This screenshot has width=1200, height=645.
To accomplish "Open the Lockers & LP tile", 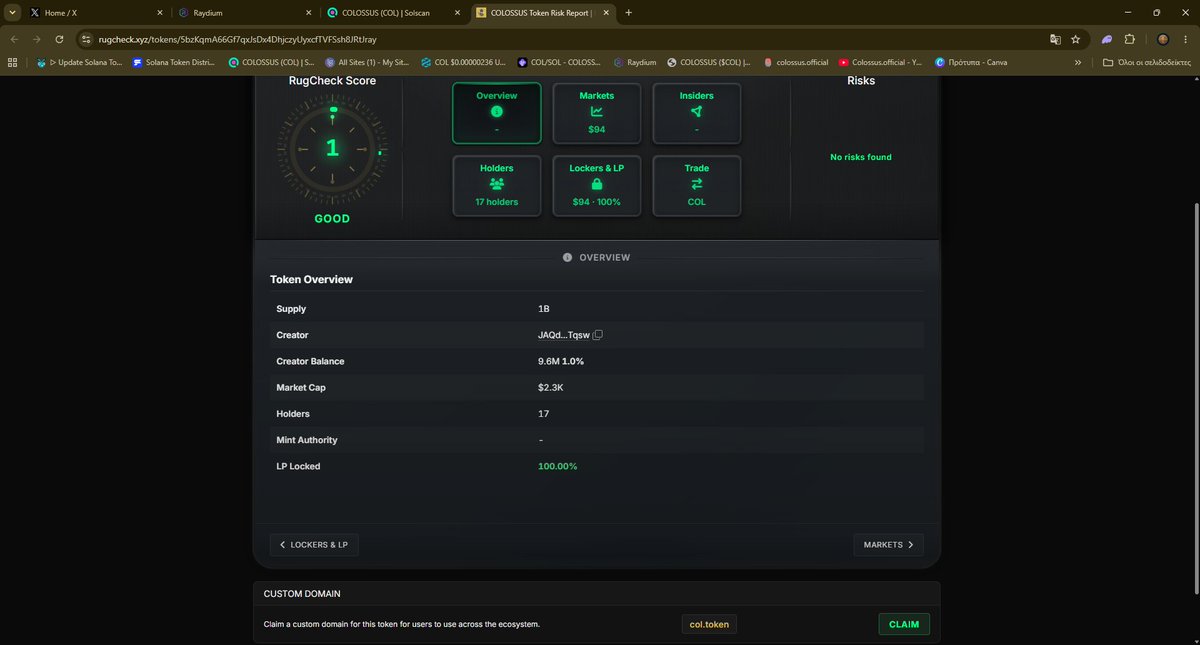I will pos(596,185).
